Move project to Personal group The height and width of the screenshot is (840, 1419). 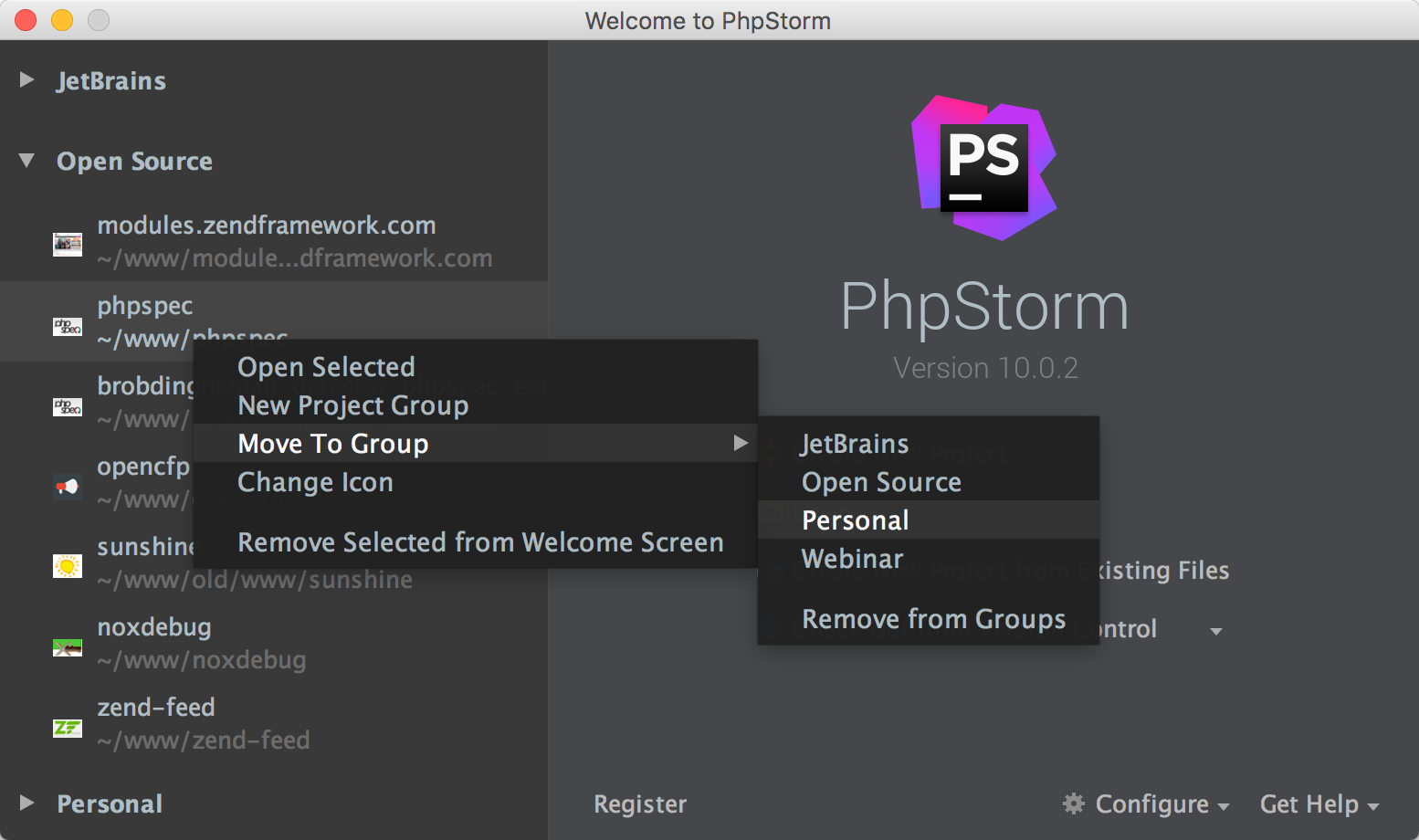point(929,520)
